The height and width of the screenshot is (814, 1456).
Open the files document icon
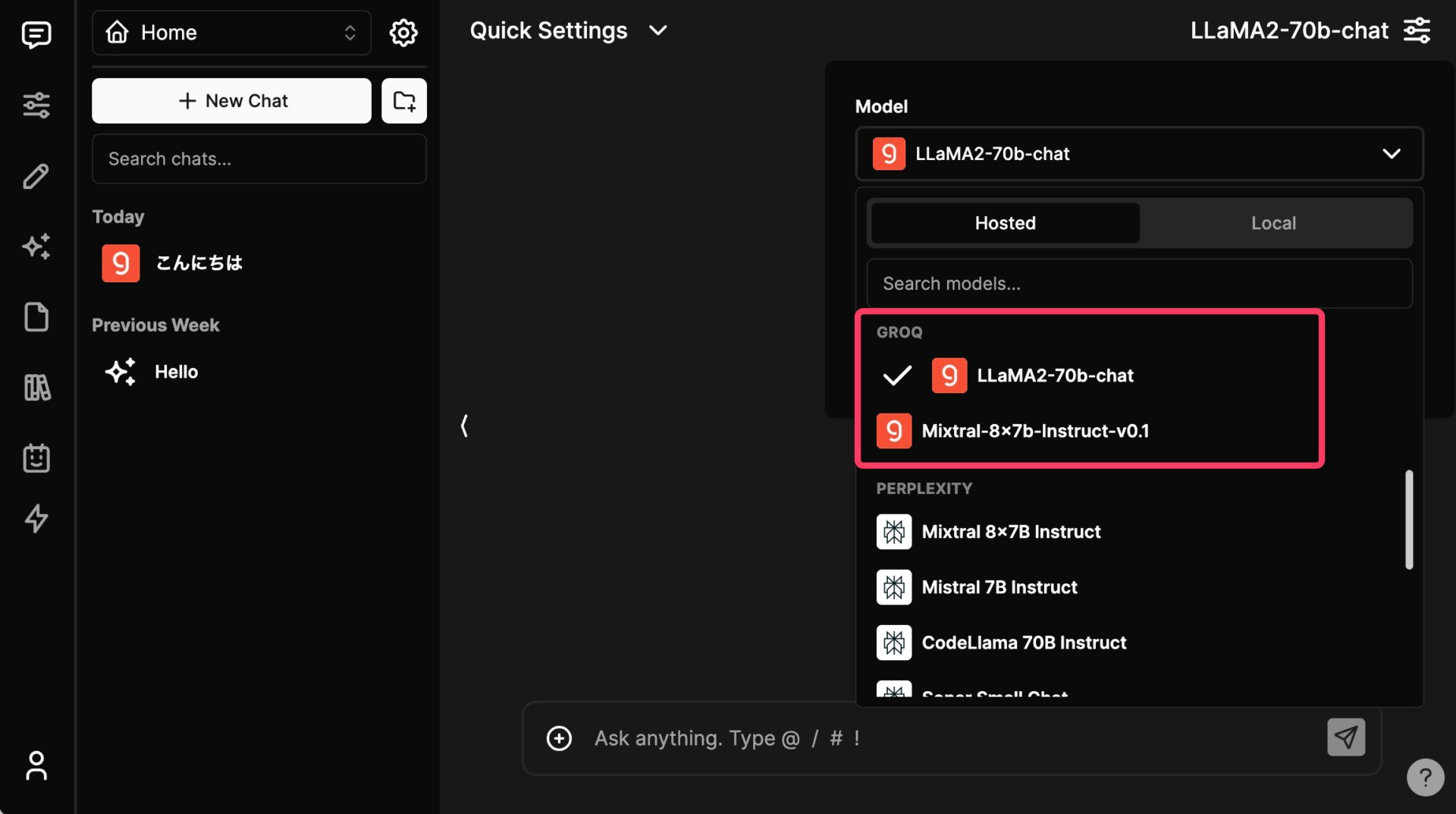tap(36, 317)
